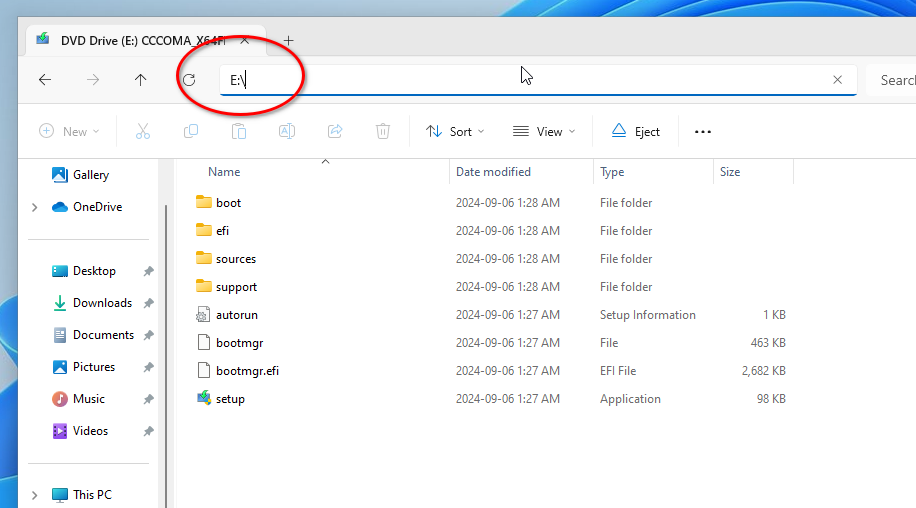Select the support folder
This screenshot has width=916, height=508.
[x=236, y=287]
